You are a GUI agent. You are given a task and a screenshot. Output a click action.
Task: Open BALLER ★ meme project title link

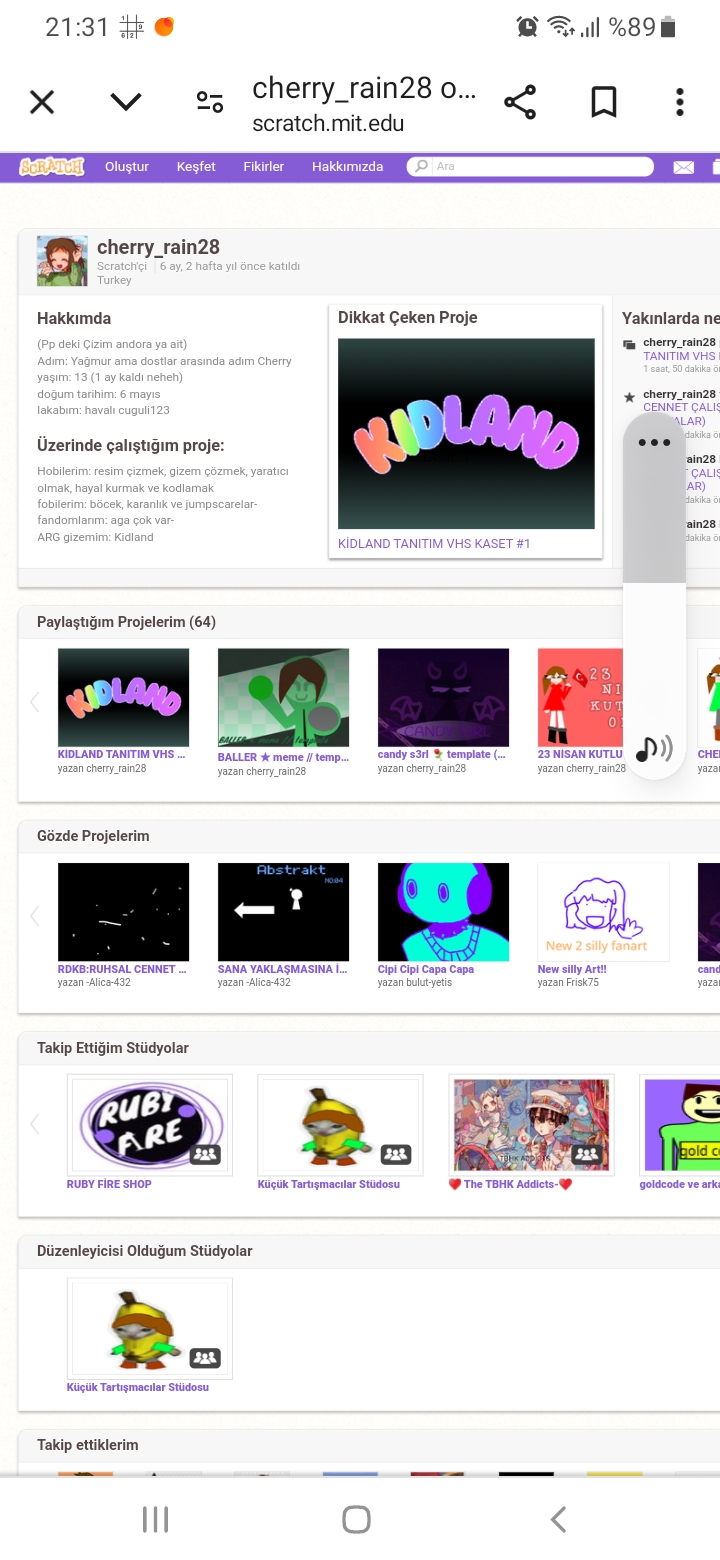click(283, 757)
